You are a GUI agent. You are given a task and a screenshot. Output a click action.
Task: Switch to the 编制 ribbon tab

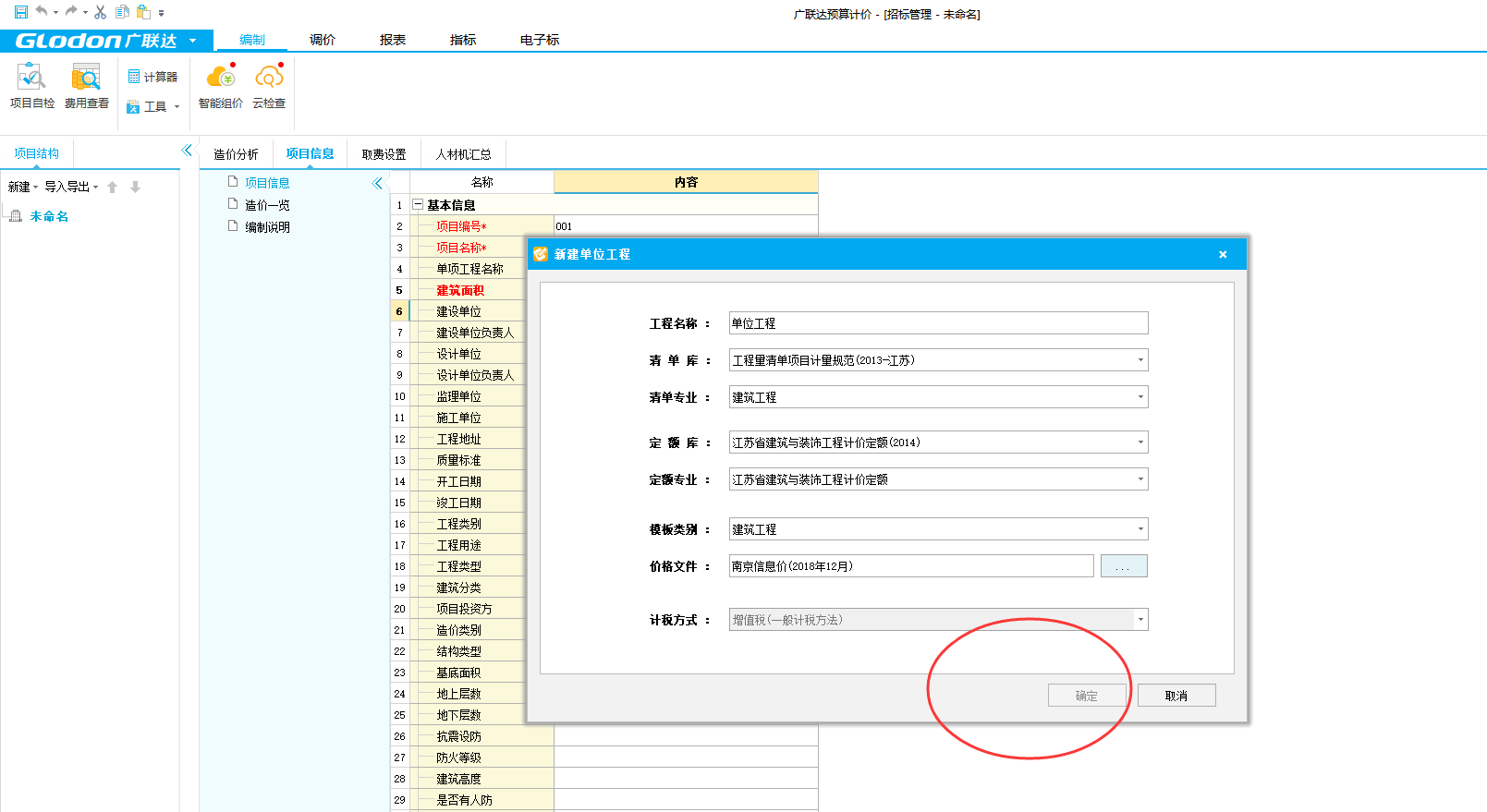pyautogui.click(x=252, y=40)
